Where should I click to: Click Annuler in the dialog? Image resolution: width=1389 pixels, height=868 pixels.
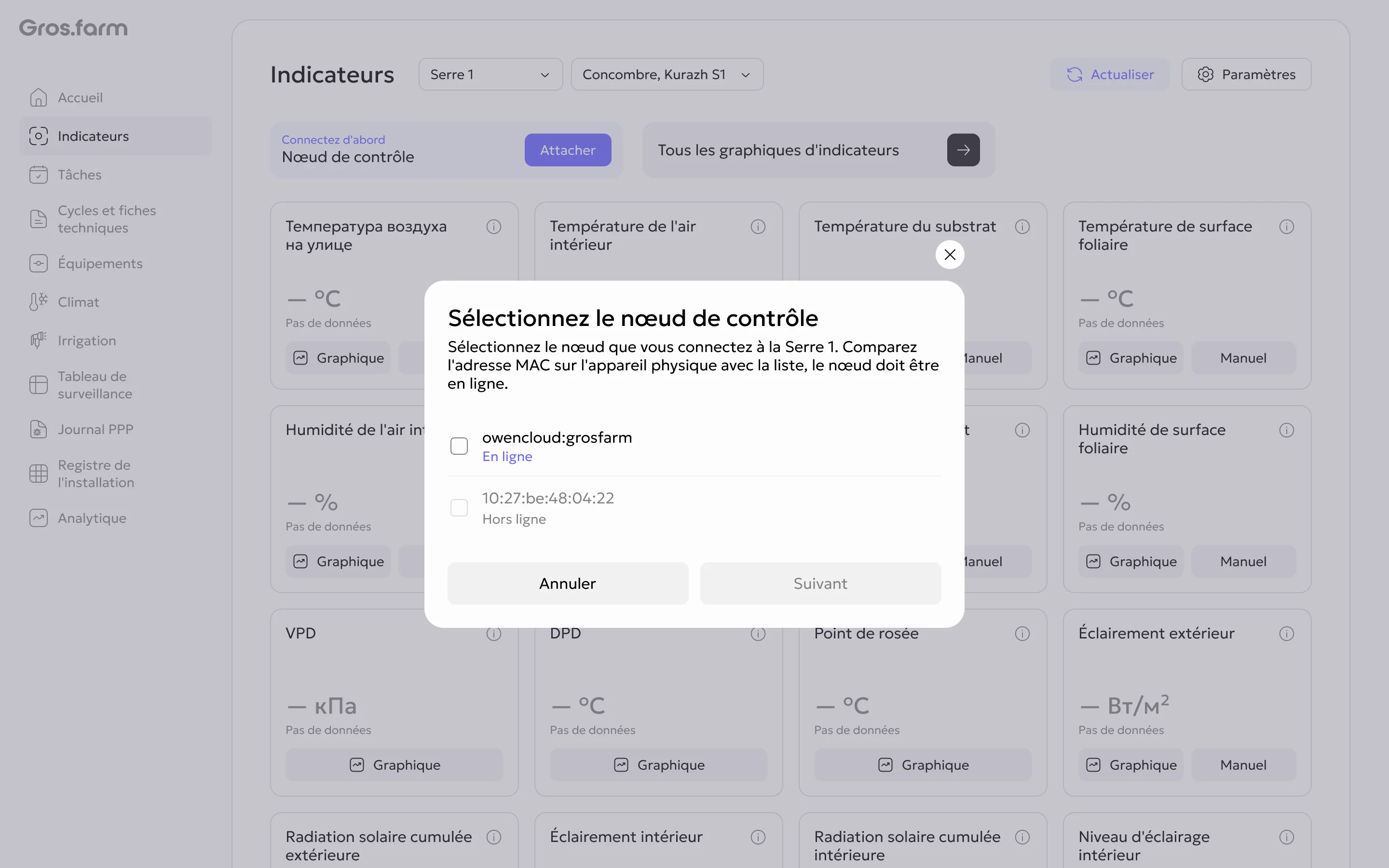[568, 583]
